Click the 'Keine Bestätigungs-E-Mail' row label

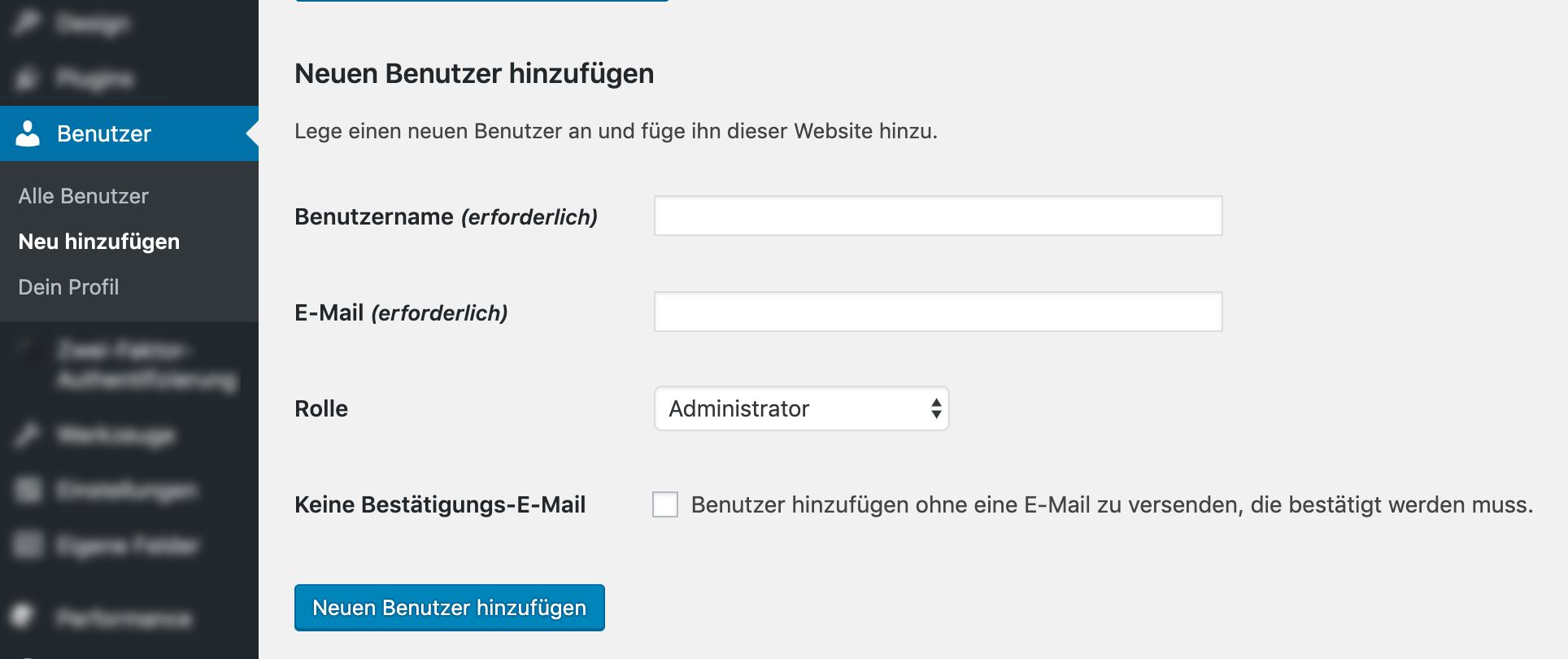pos(440,505)
